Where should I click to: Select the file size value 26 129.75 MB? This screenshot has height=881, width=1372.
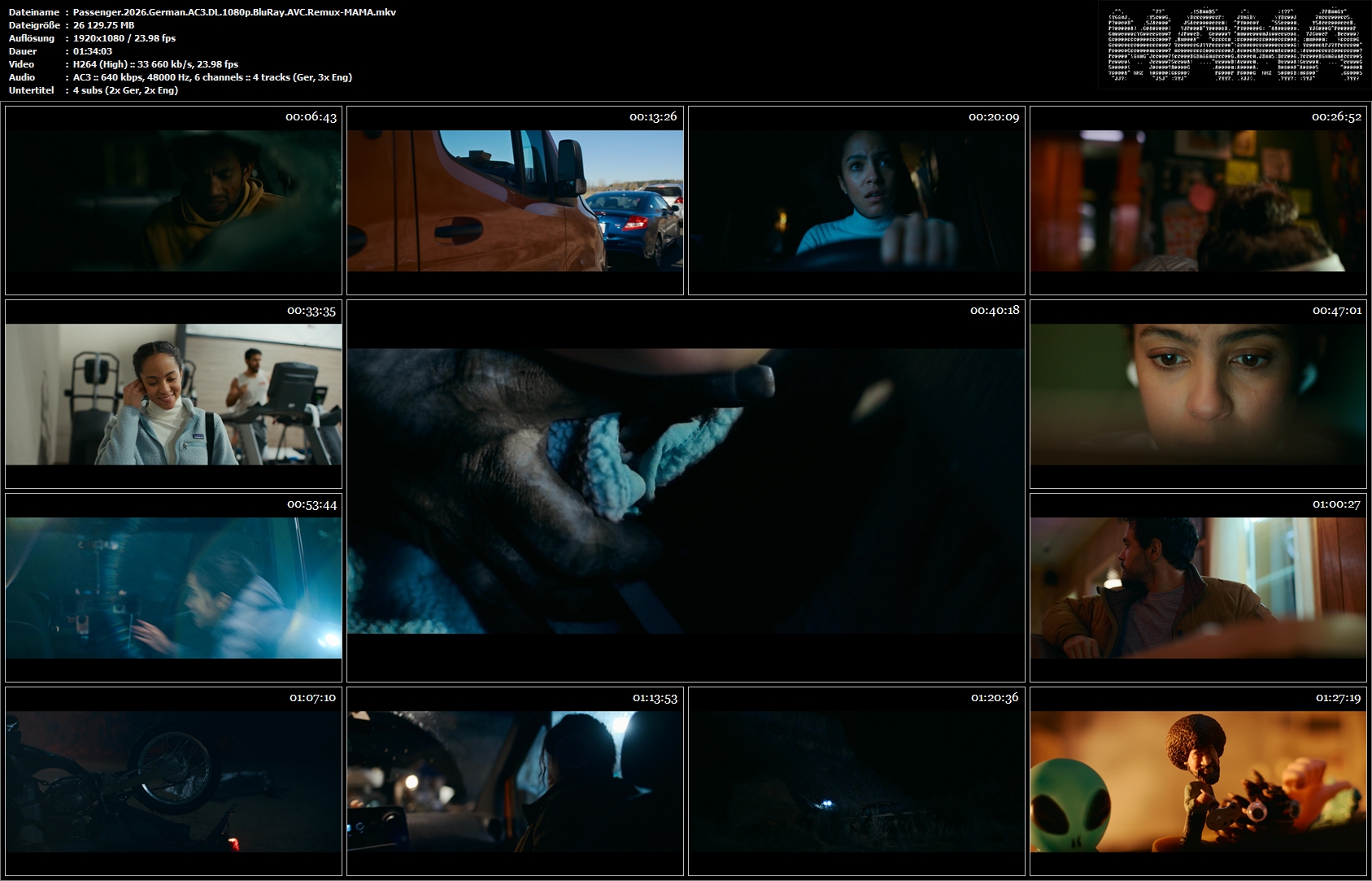(103, 25)
